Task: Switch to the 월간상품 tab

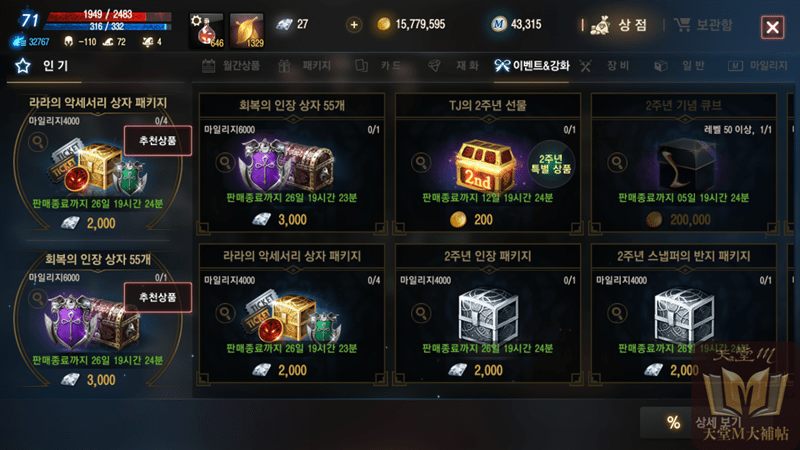Action: [232, 65]
